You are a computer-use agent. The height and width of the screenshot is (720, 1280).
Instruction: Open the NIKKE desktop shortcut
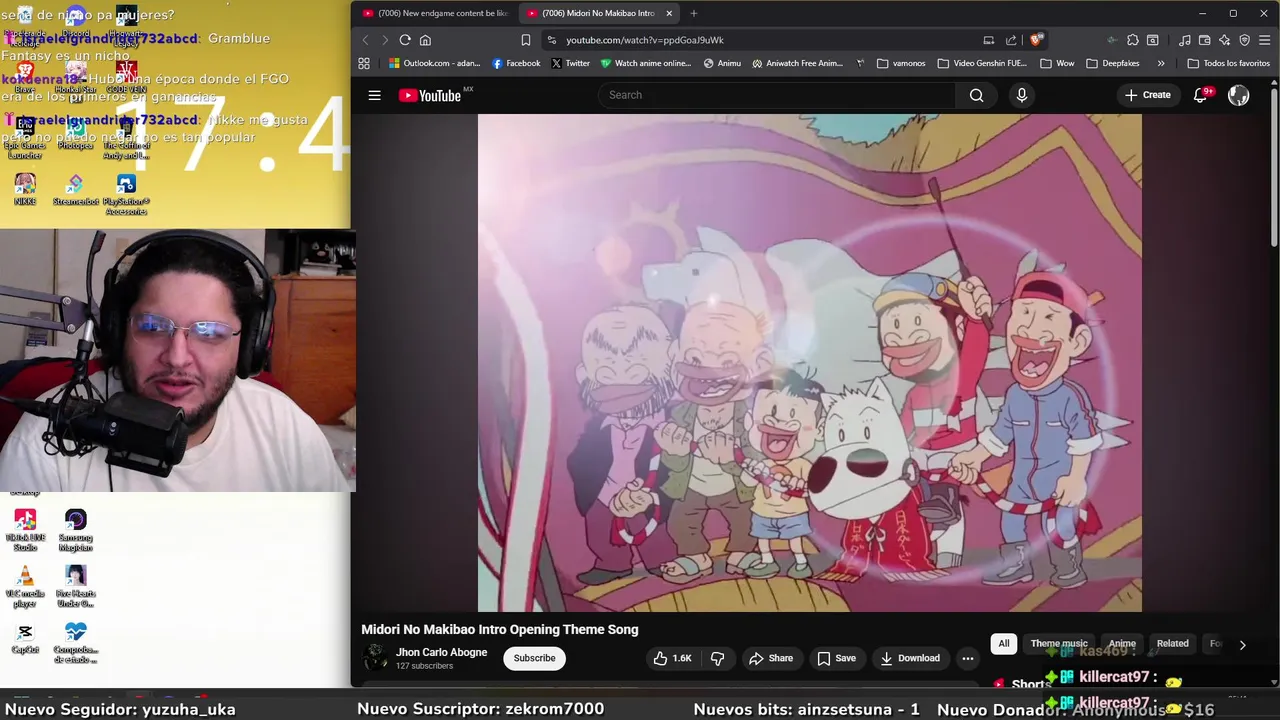(25, 190)
